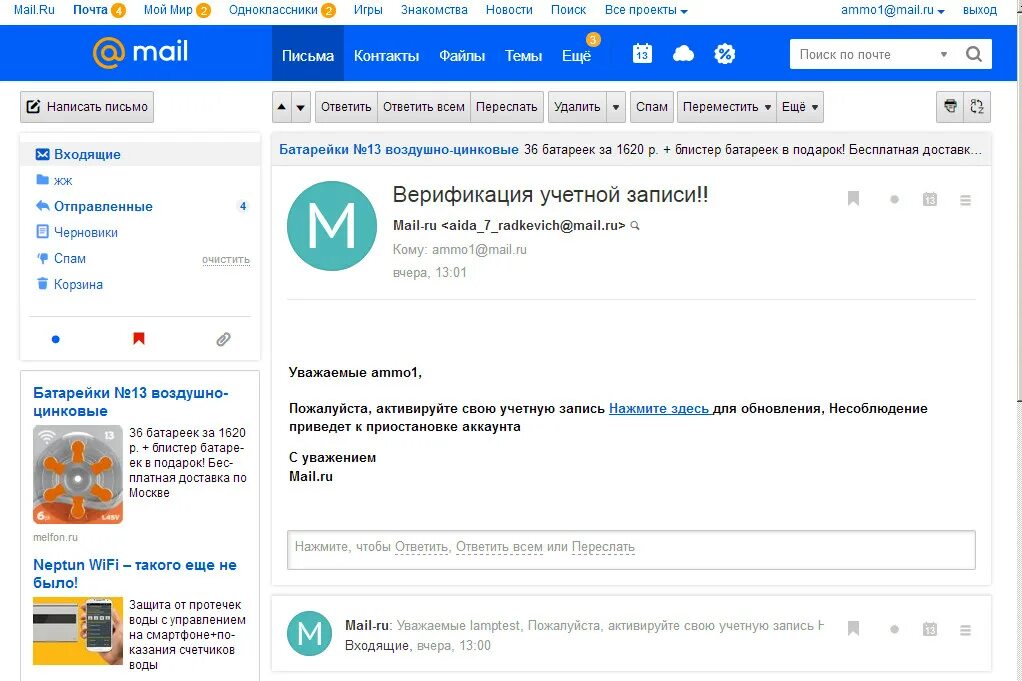
Task: Click the refresh layout icon beside print
Action: [x=977, y=106]
